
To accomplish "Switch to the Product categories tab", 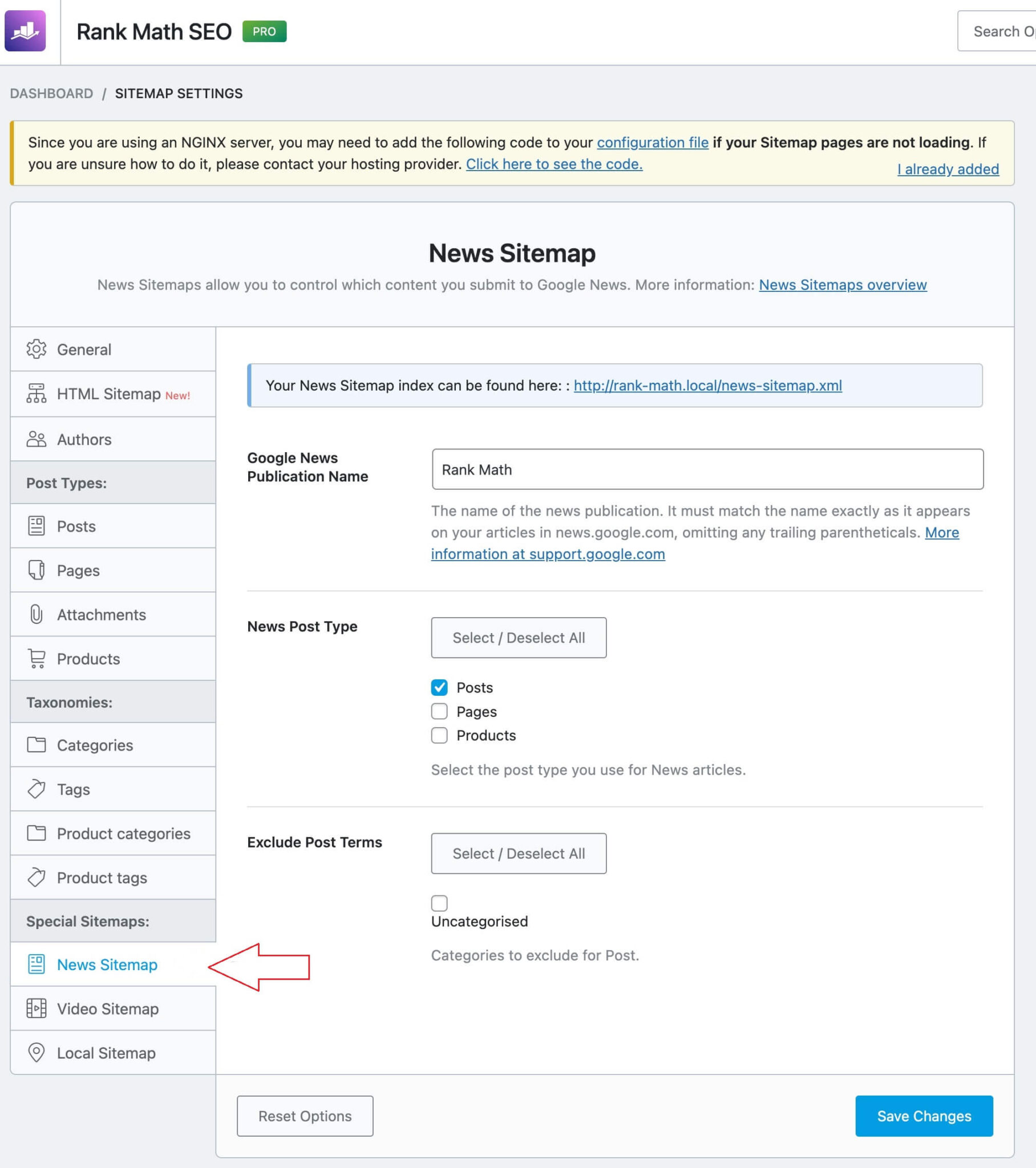I will point(123,833).
